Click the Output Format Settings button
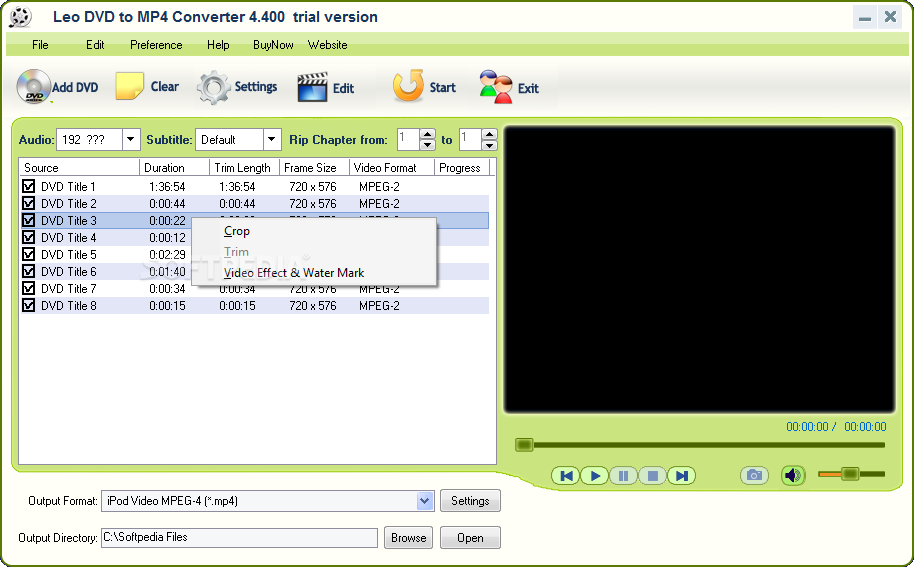 470,501
